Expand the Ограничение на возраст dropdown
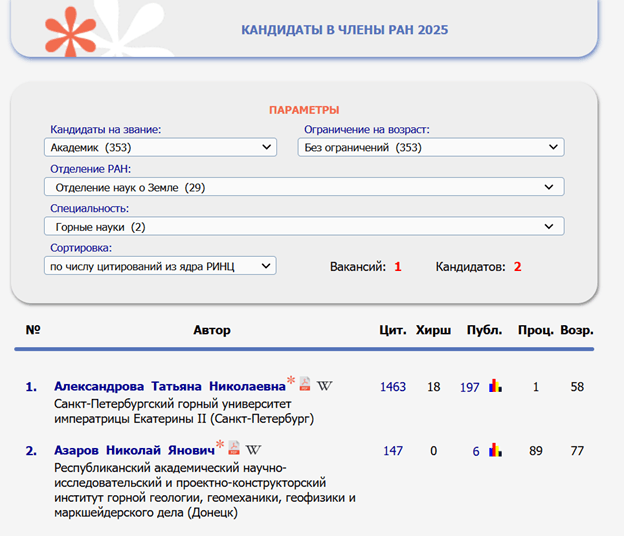This screenshot has width=624, height=536. (431, 147)
